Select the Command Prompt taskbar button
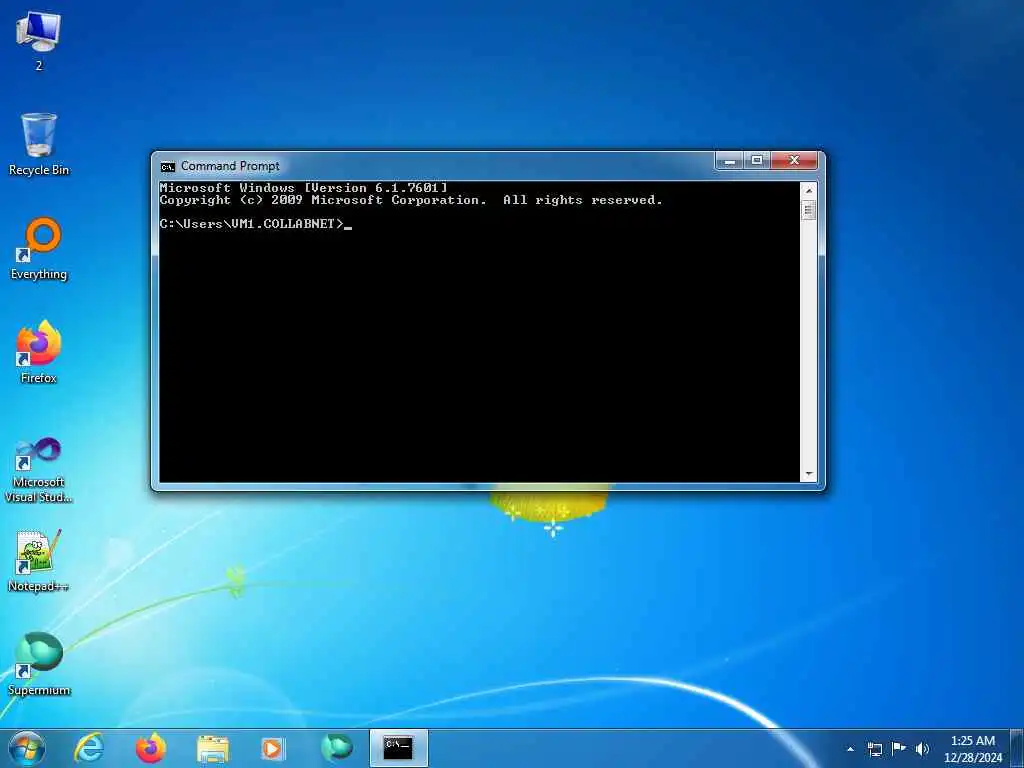The height and width of the screenshot is (768, 1024). coord(398,748)
